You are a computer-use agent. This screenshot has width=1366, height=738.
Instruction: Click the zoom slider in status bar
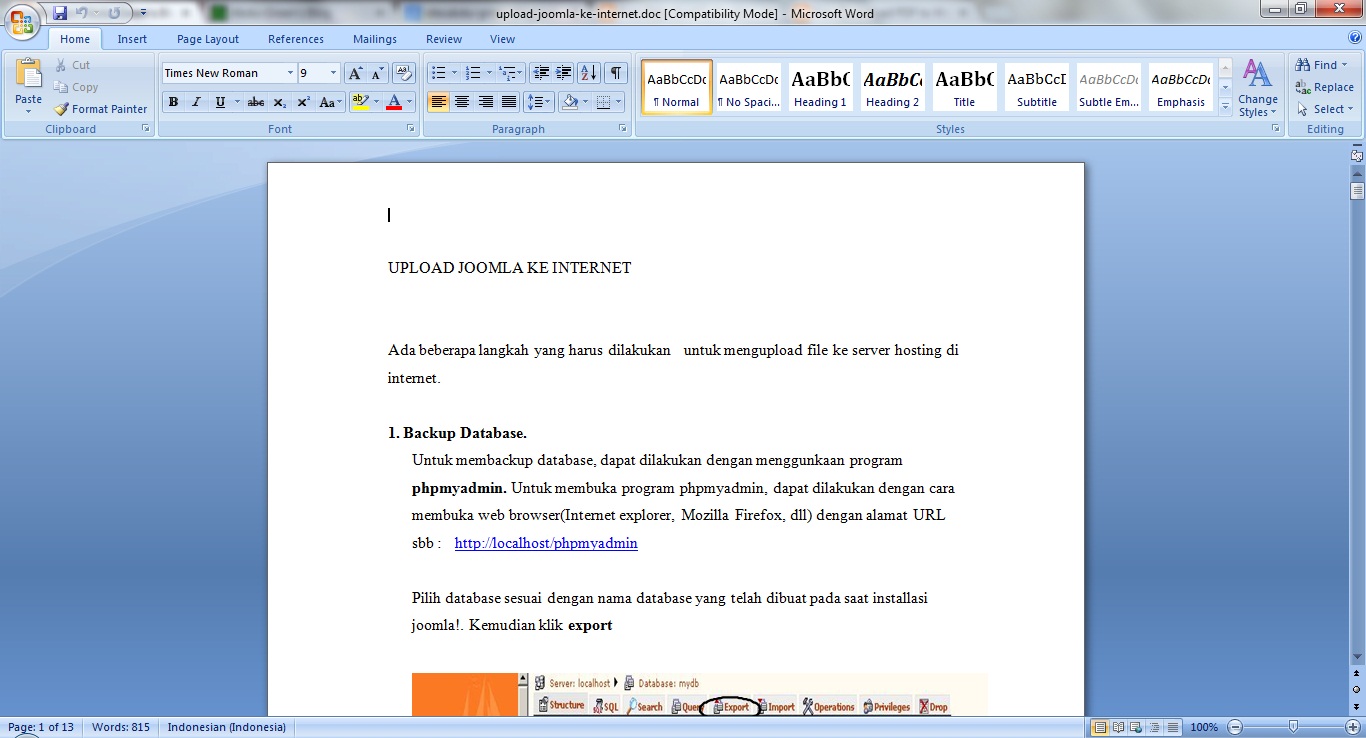[1293, 727]
